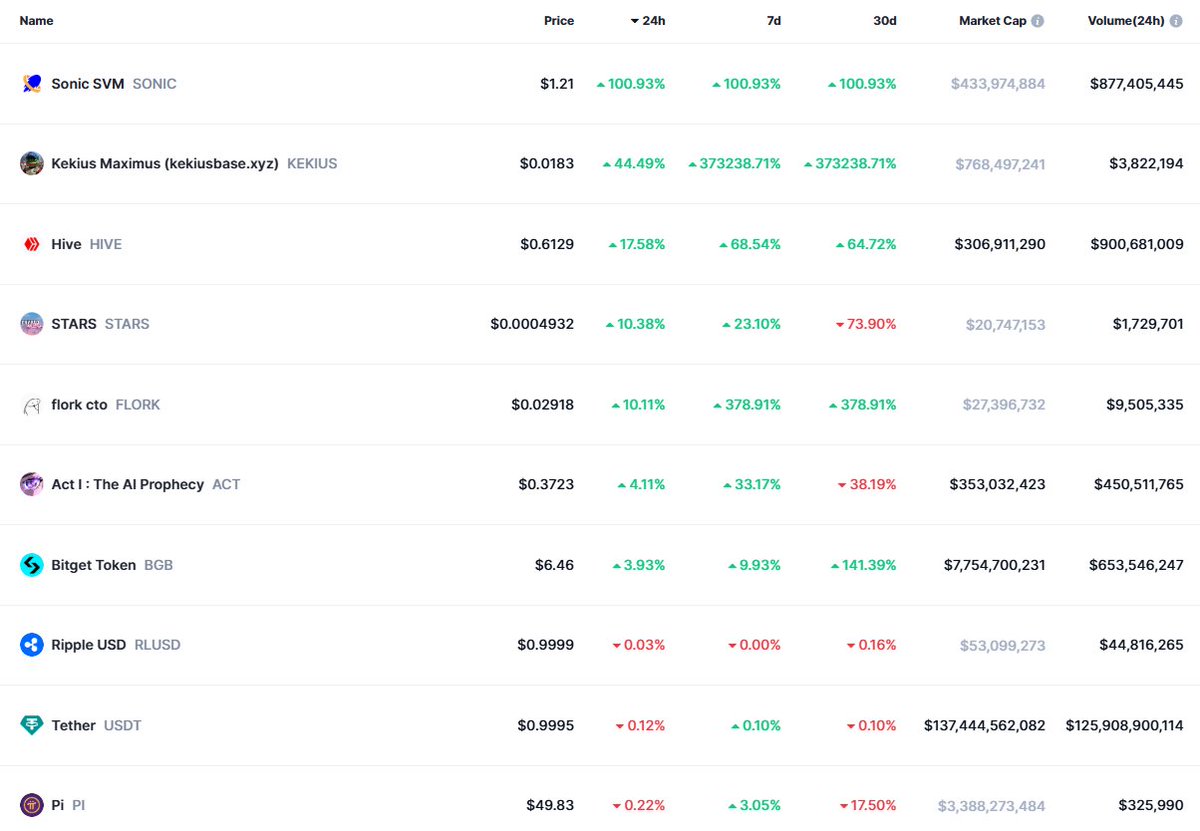The image size is (1200, 831).
Task: Click Bitget 7d change 9.93%
Action: click(755, 565)
